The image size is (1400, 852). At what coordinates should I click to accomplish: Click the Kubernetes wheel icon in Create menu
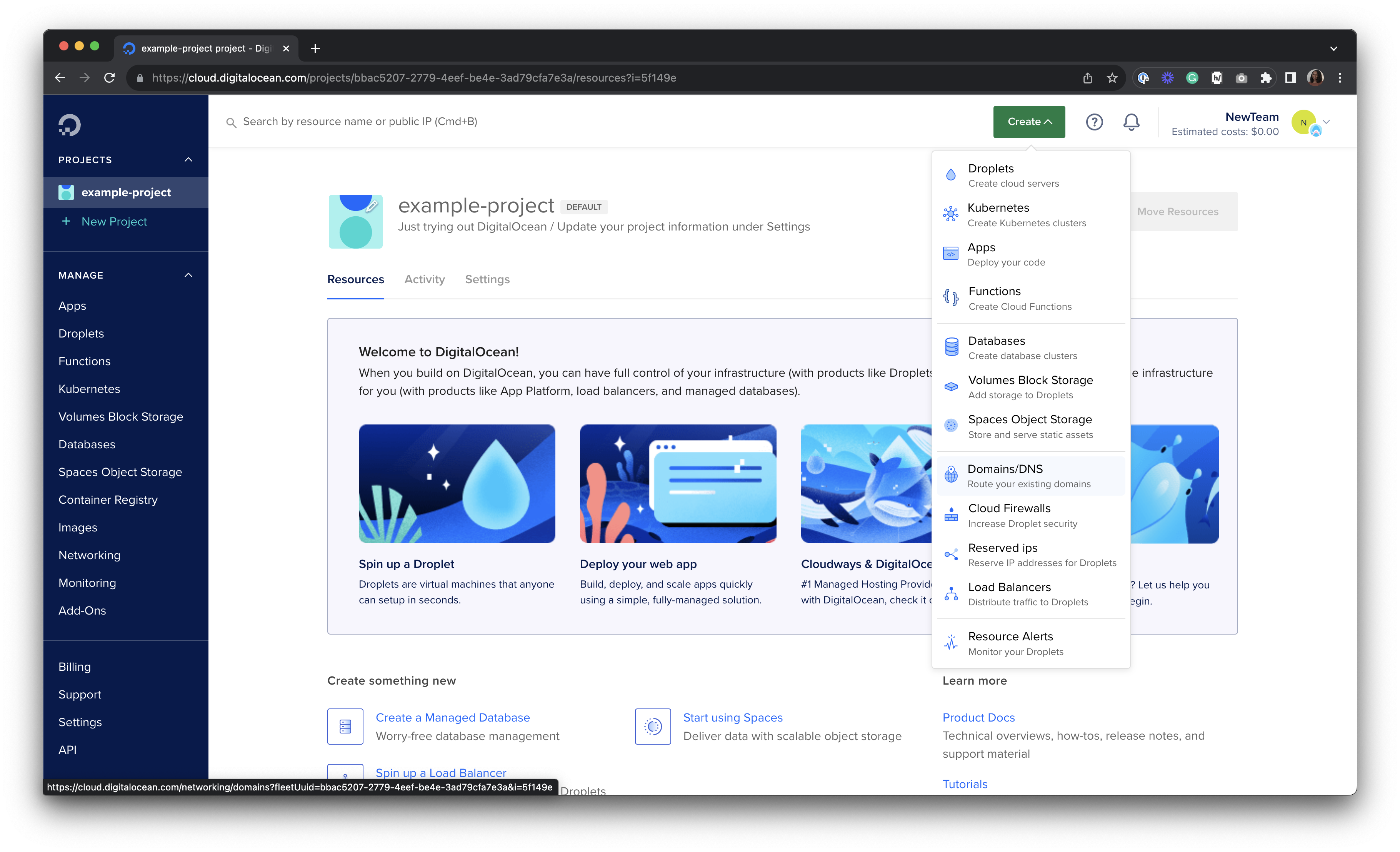pos(950,214)
